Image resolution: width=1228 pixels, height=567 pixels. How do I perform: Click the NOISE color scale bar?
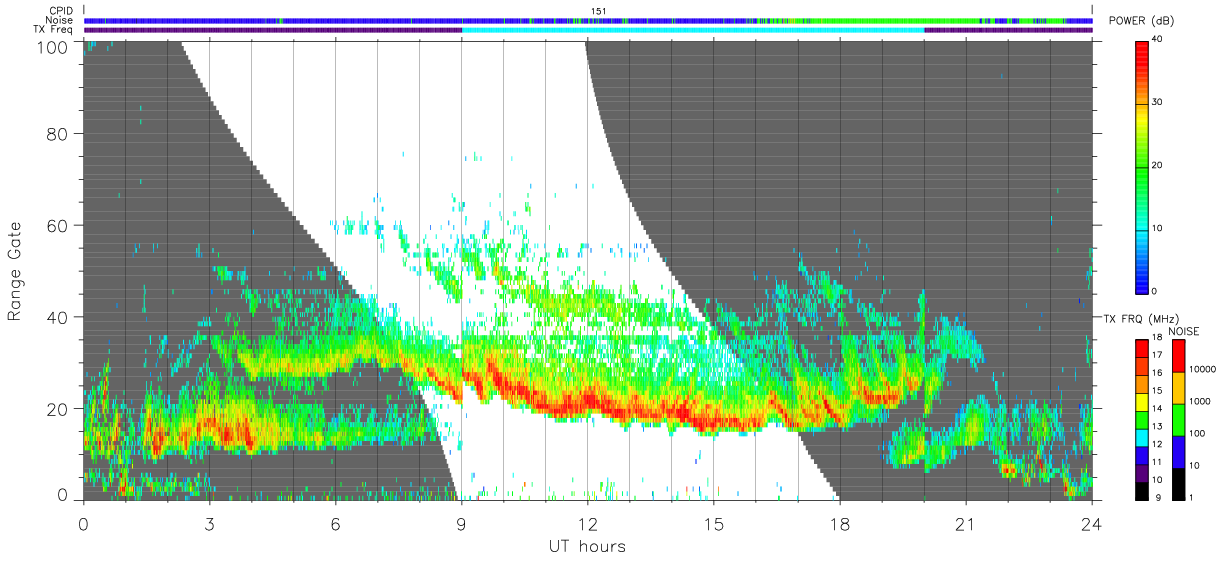click(x=1179, y=420)
